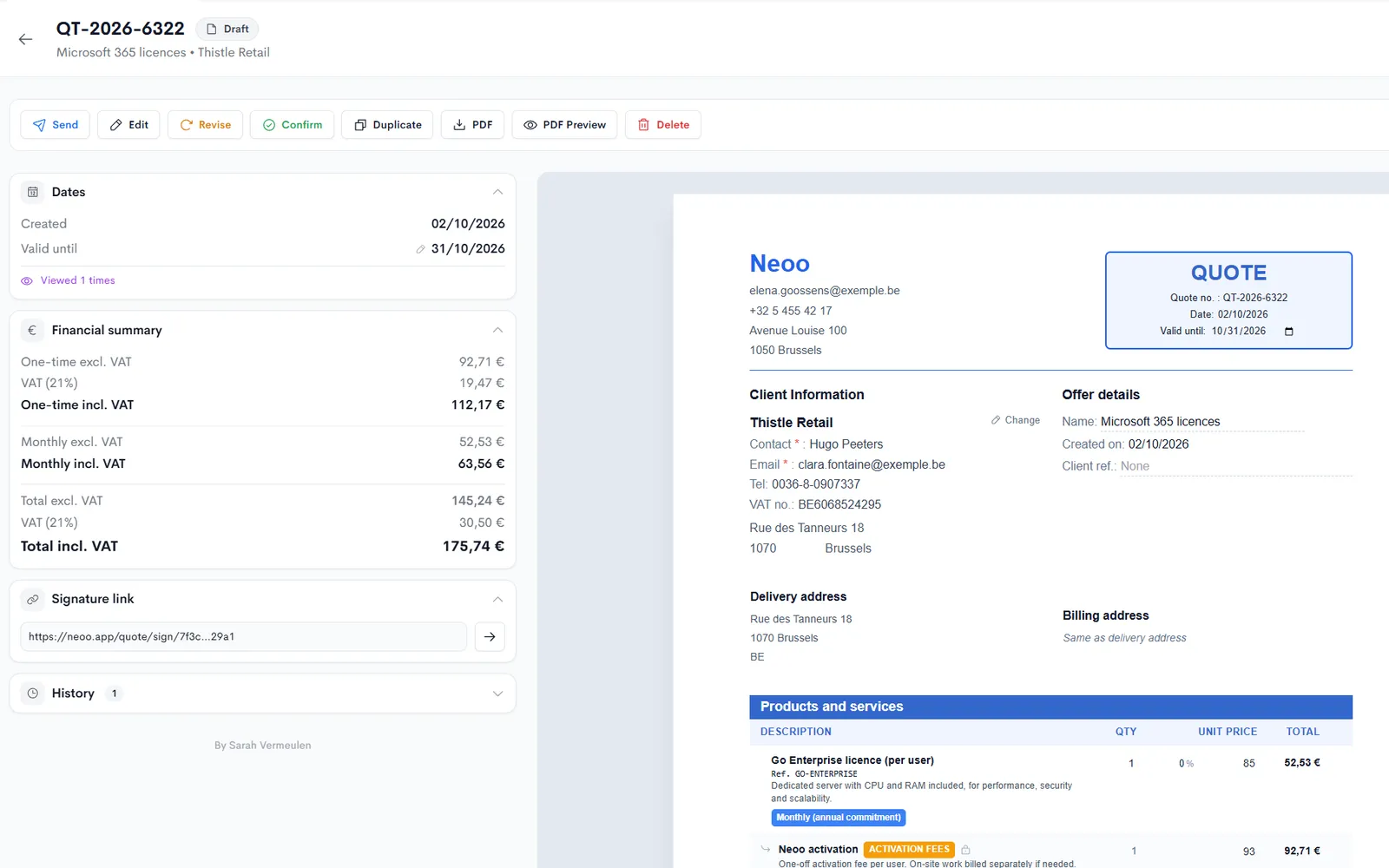Click email clara.fontaine@exemple.be
Viewport: 1389px width, 868px height.
pyautogui.click(x=872, y=465)
